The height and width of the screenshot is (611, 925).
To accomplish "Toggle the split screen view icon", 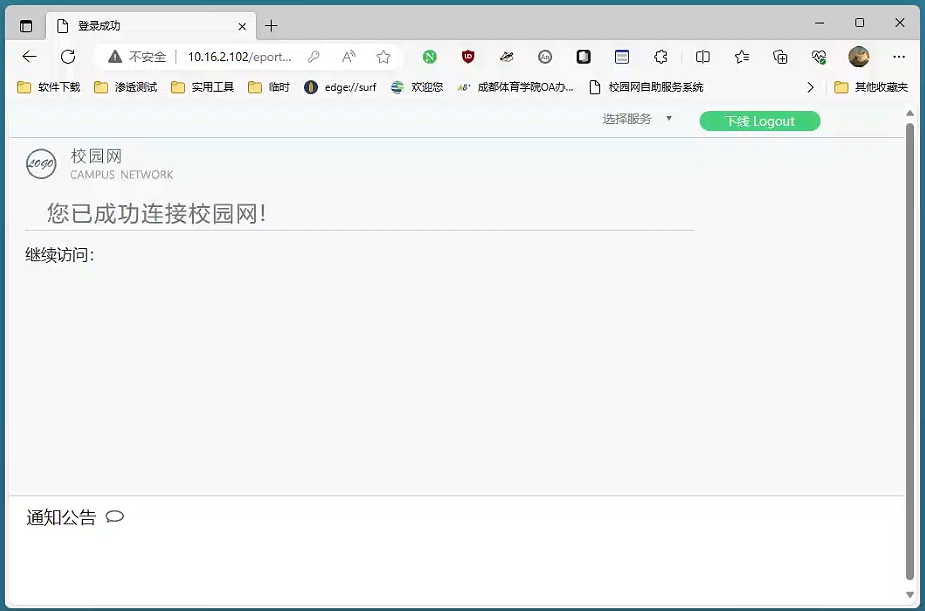I will pyautogui.click(x=703, y=57).
